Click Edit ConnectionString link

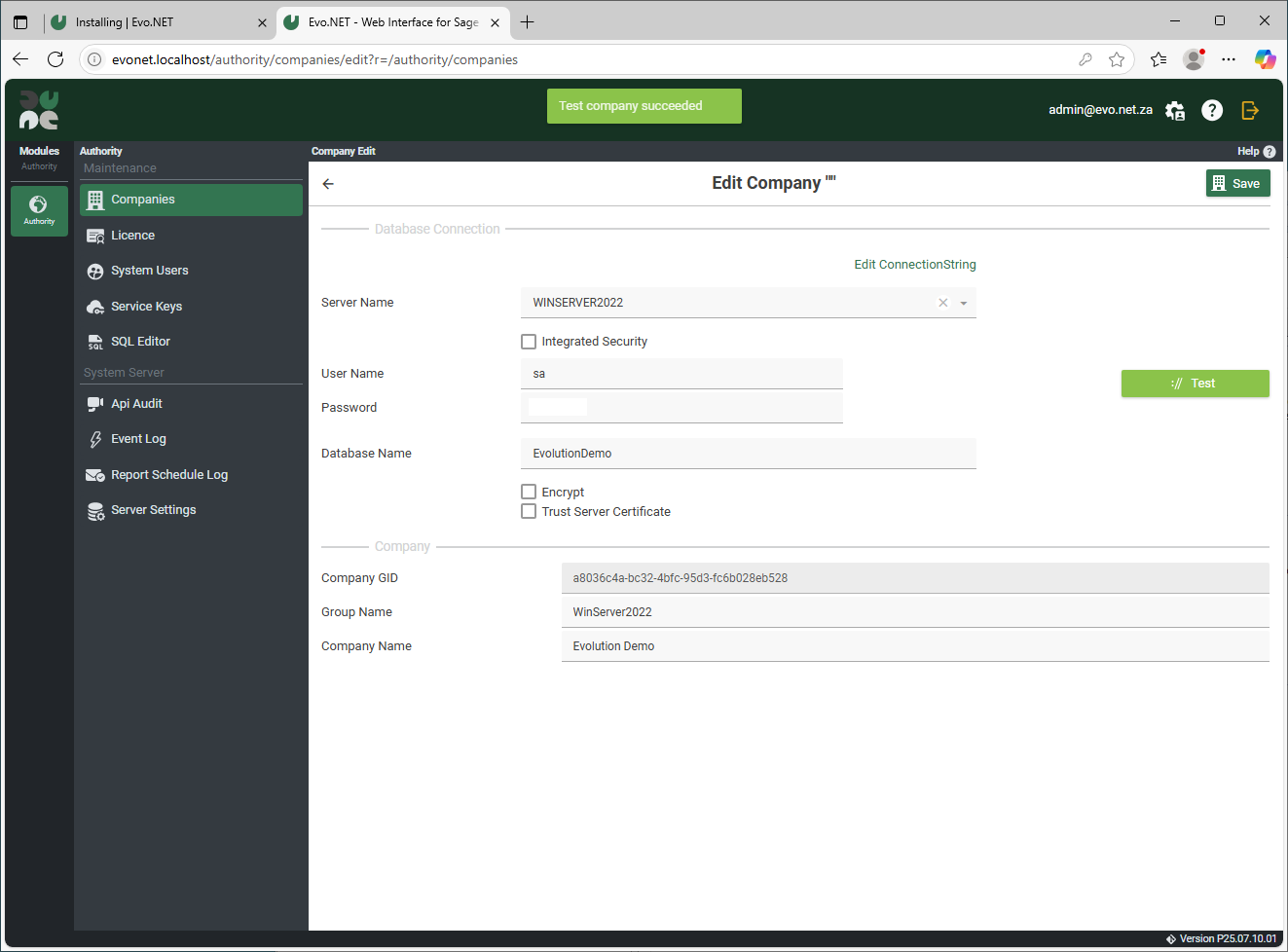(915, 265)
